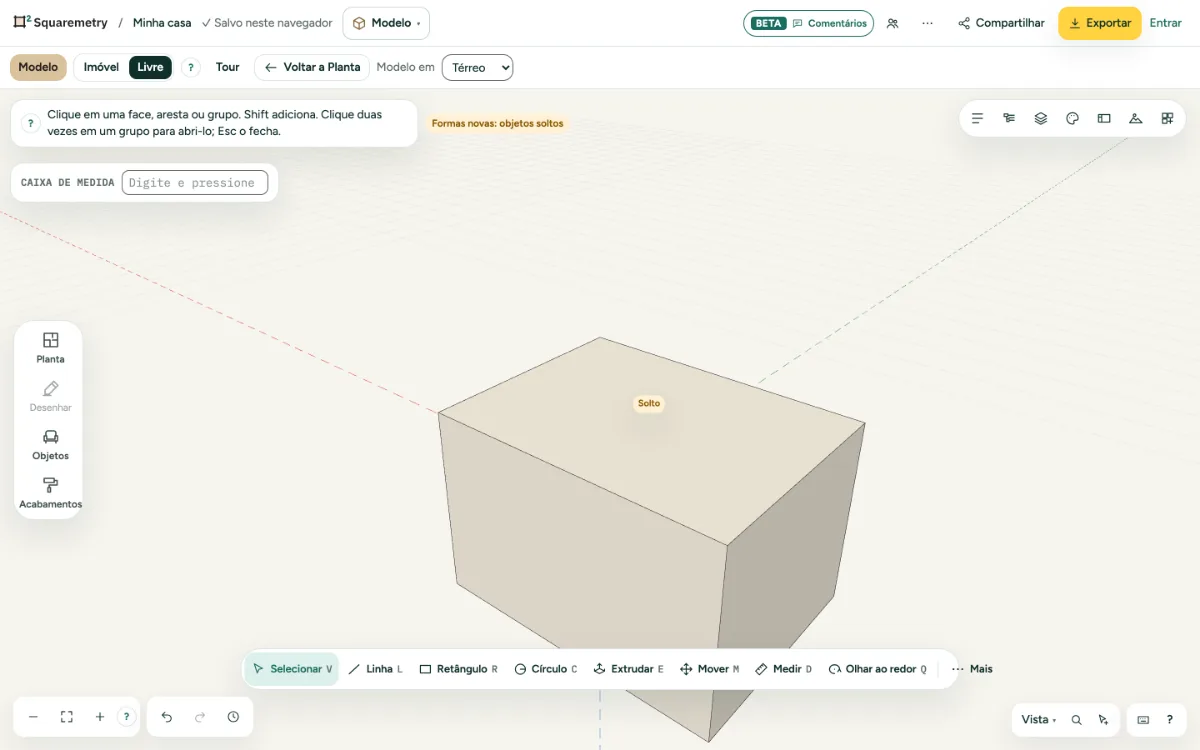Click the magnifier search icon near Vista
This screenshot has width=1200, height=750.
click(1077, 720)
